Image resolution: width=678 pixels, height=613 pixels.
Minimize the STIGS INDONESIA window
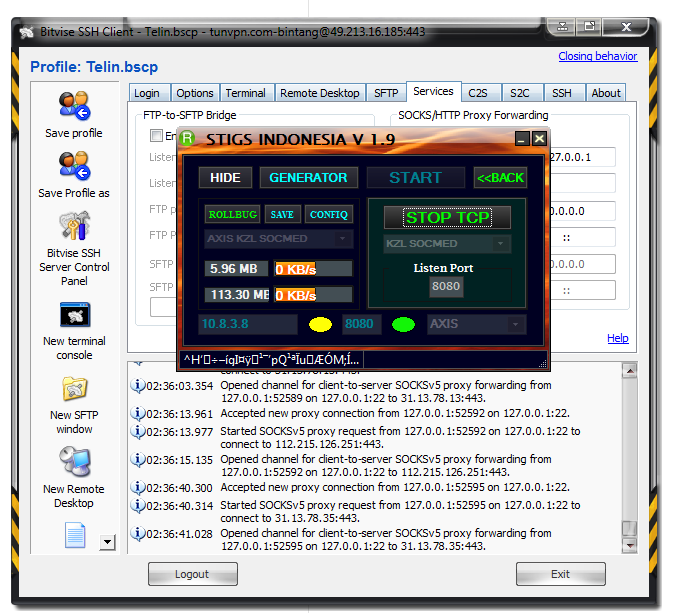[522, 139]
